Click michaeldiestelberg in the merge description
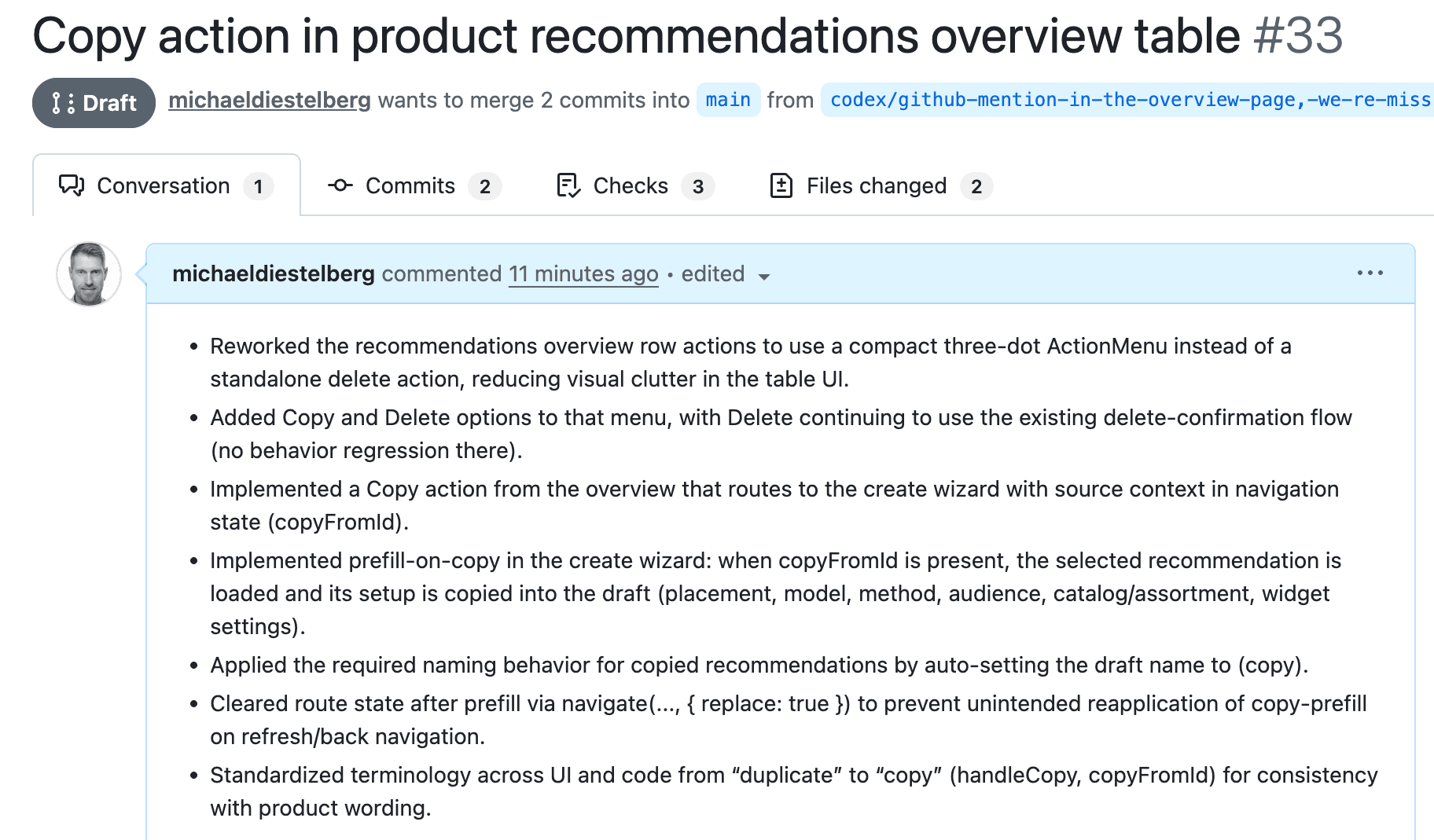The width and height of the screenshot is (1434, 840). point(270,100)
